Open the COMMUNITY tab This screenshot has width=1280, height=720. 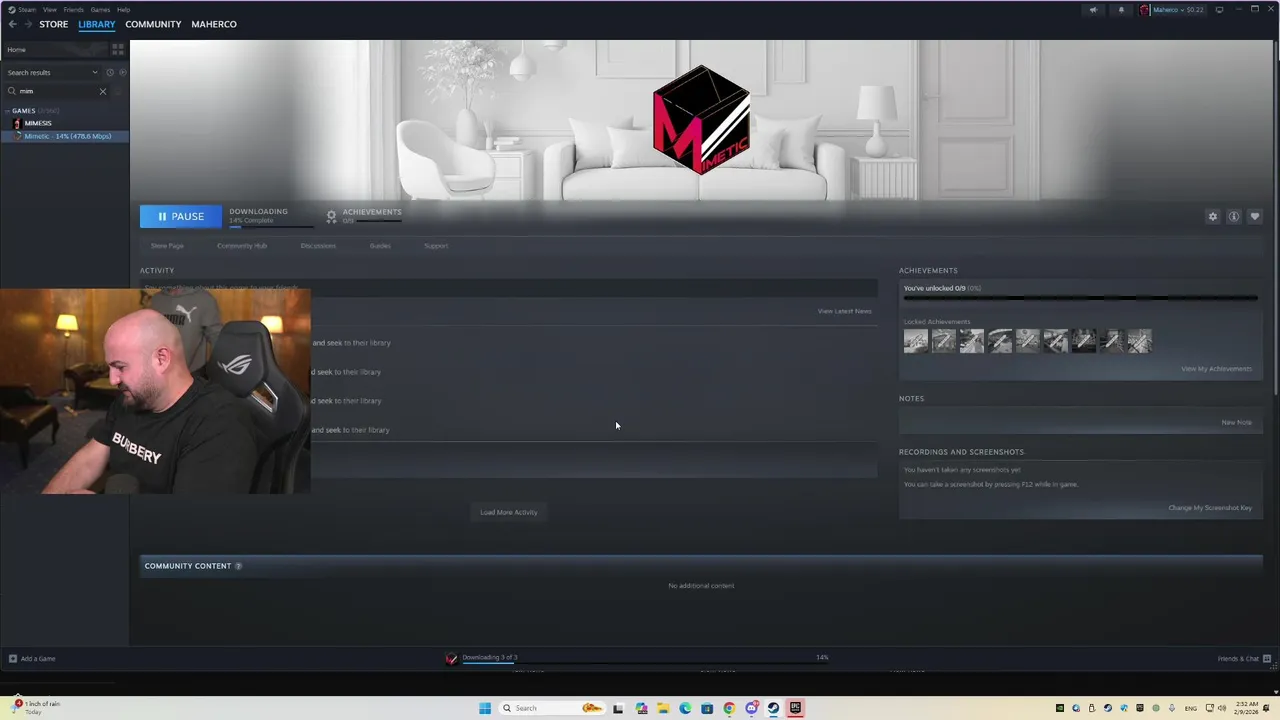point(153,24)
